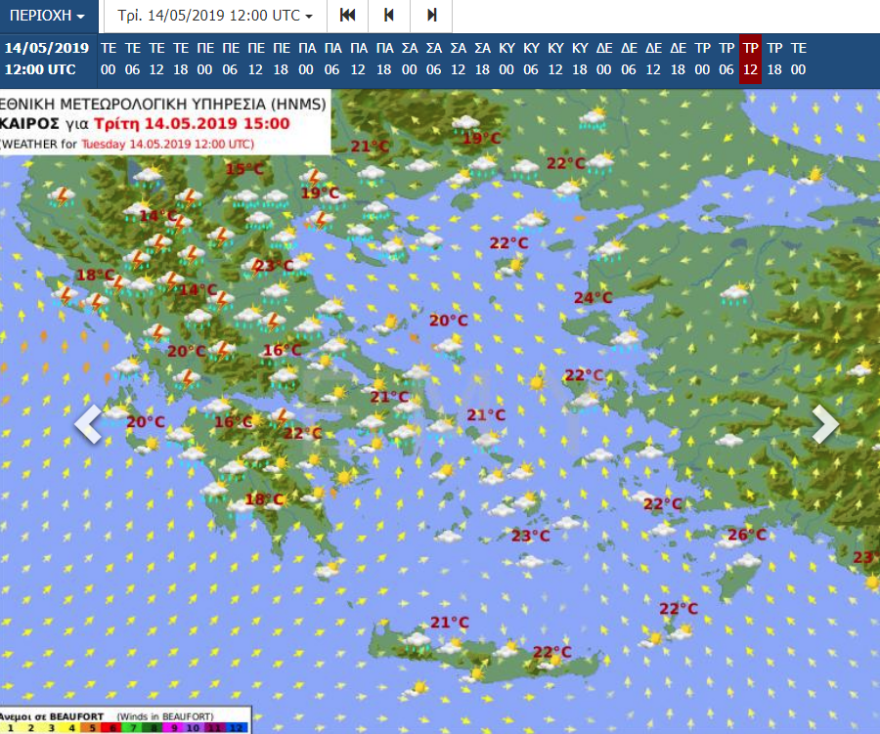Step back to previous forecast frame
This screenshot has width=880, height=734.
(x=389, y=16)
